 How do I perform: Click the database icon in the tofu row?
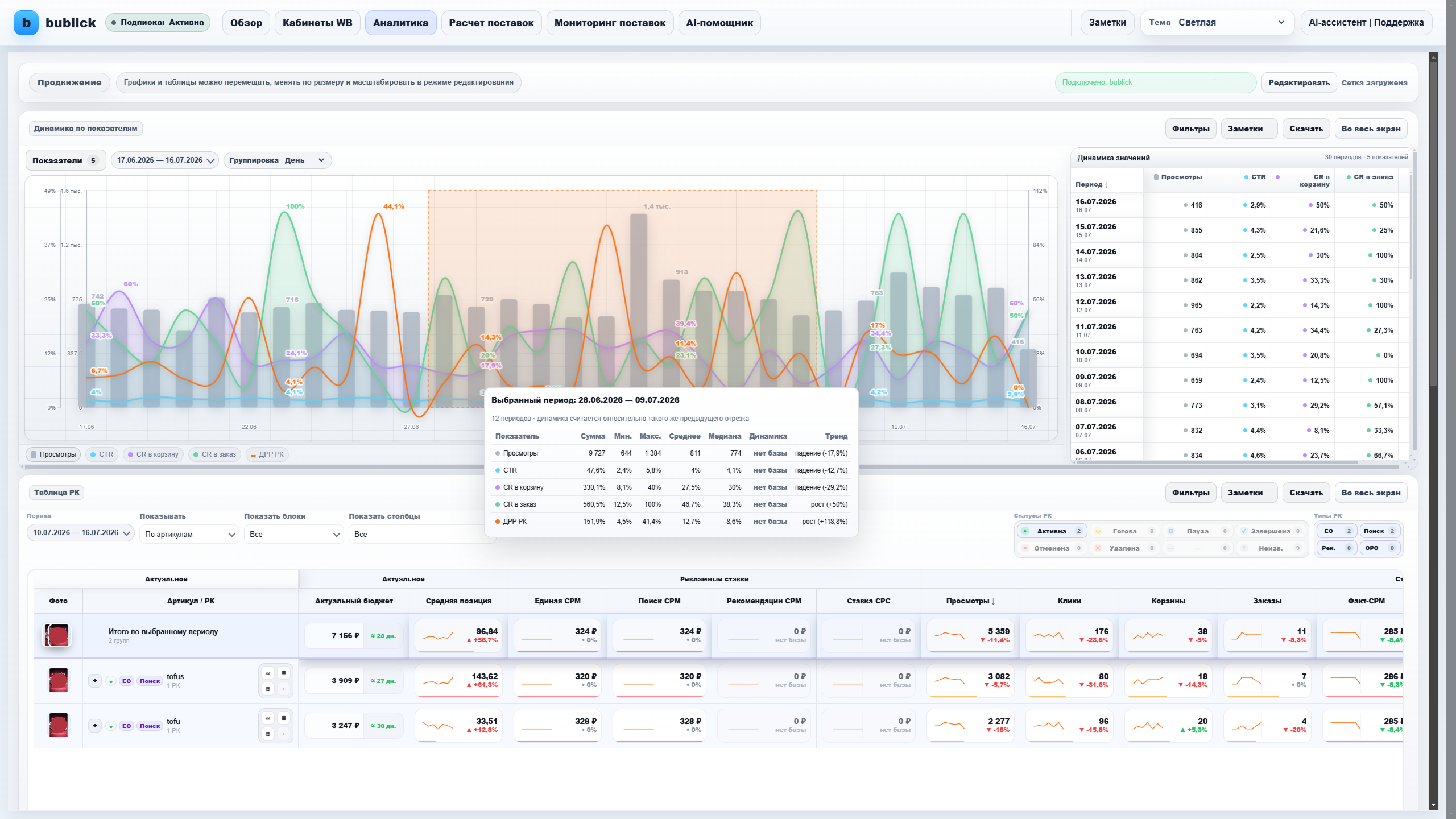point(268,734)
